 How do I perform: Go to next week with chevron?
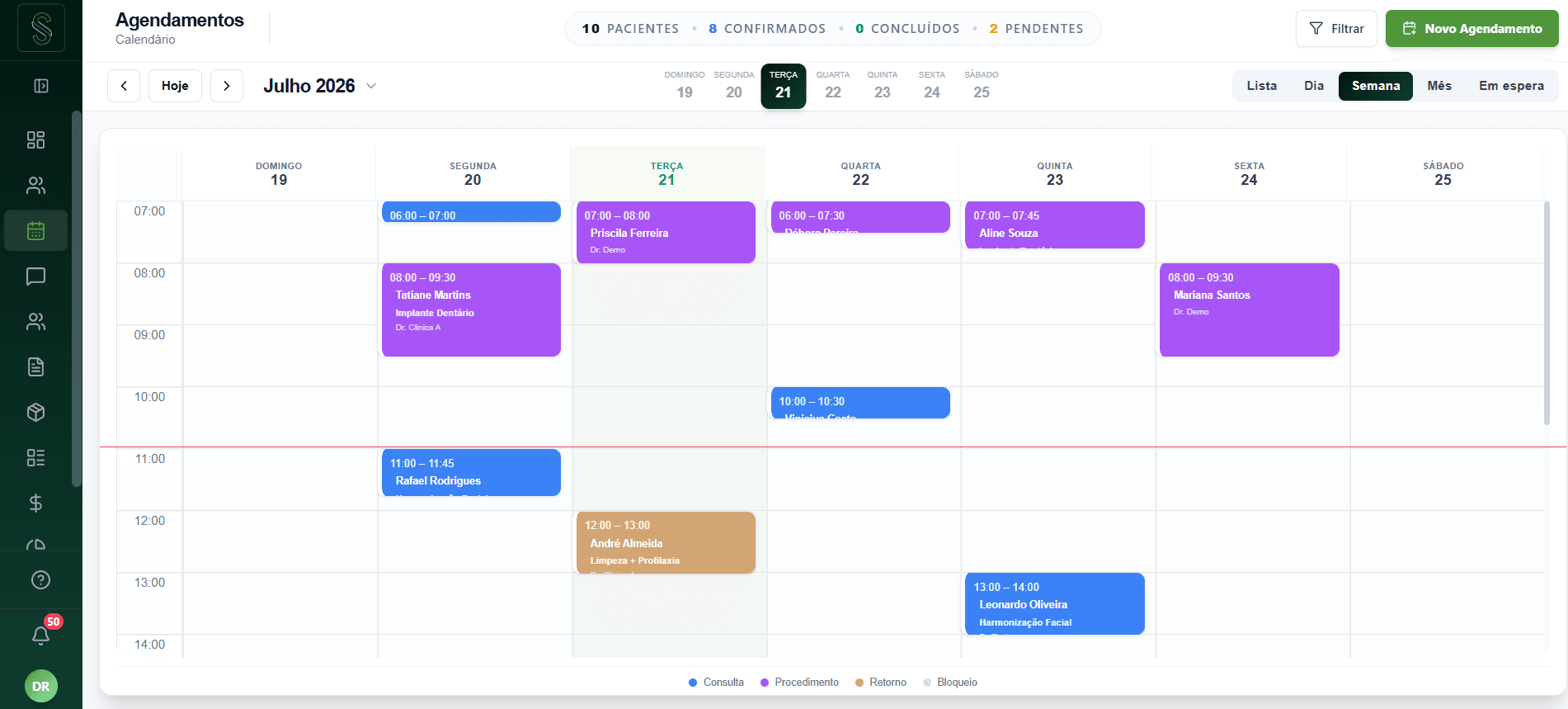point(227,86)
